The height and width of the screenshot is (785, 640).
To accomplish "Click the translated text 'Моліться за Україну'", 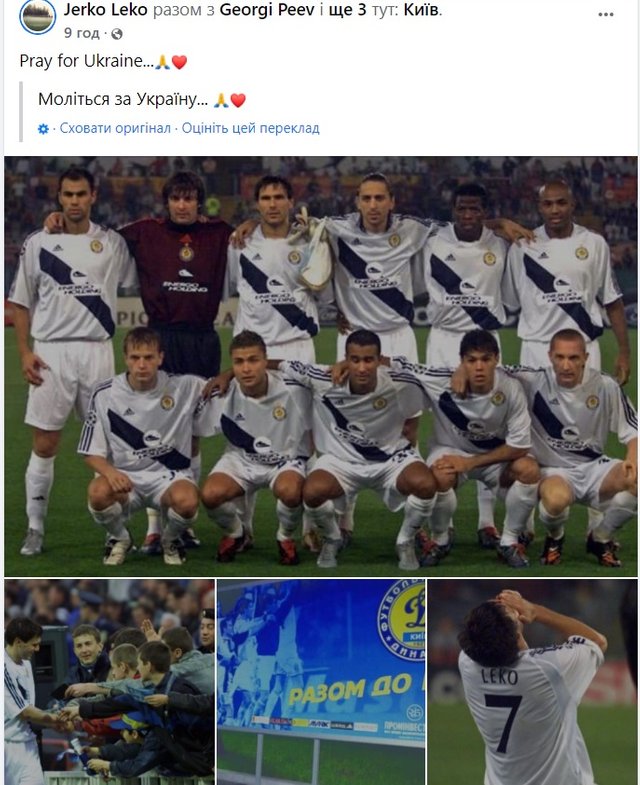I will click(x=123, y=99).
